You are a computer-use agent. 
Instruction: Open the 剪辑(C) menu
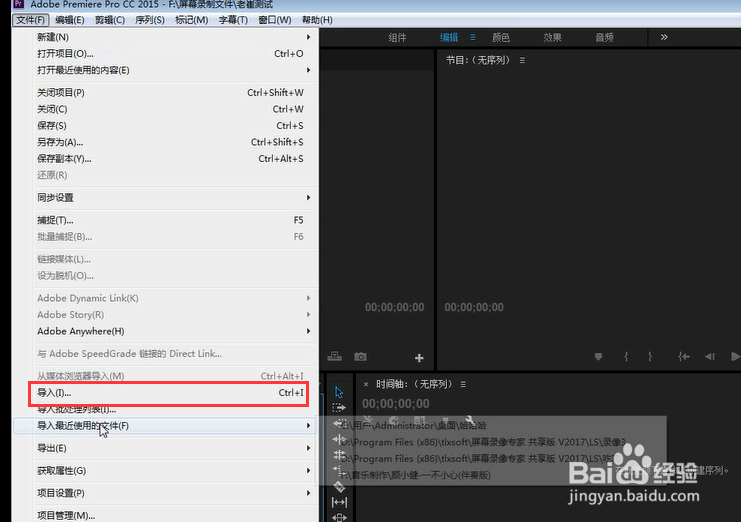pos(110,20)
